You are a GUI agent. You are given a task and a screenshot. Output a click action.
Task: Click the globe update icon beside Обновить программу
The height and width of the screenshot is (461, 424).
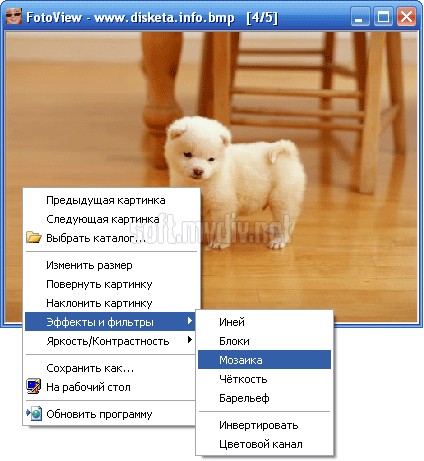[34, 414]
